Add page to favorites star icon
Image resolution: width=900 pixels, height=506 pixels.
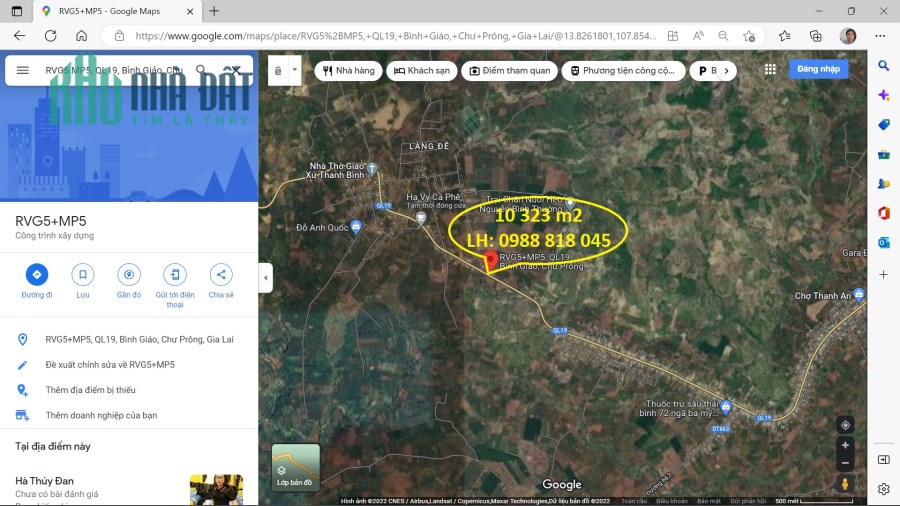pyautogui.click(x=748, y=36)
